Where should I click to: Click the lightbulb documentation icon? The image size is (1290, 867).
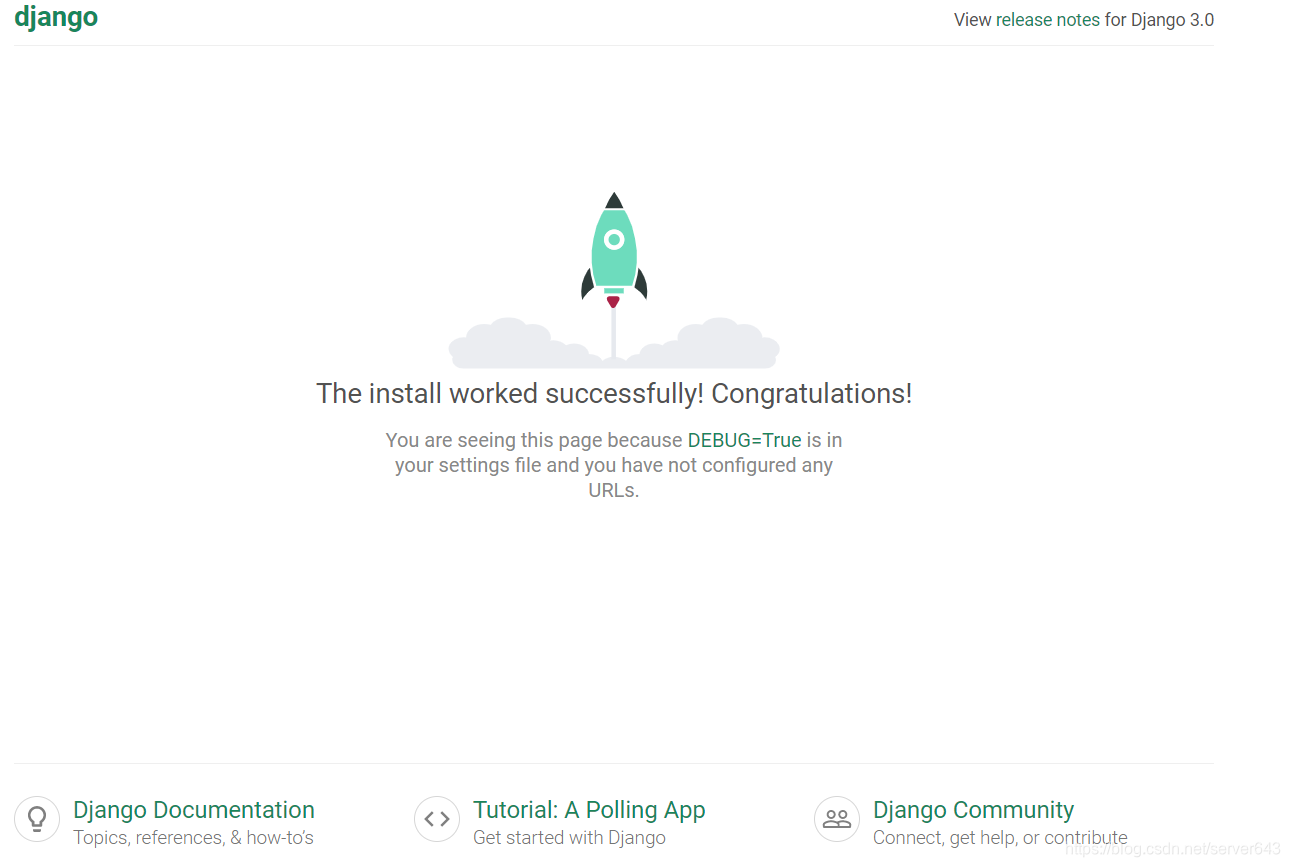[37, 819]
